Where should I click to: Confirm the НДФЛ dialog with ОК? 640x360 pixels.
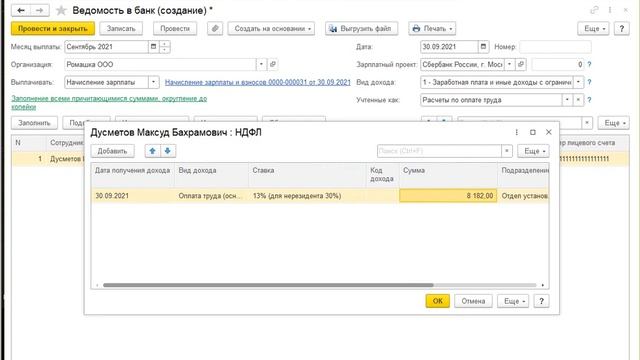[438, 301]
